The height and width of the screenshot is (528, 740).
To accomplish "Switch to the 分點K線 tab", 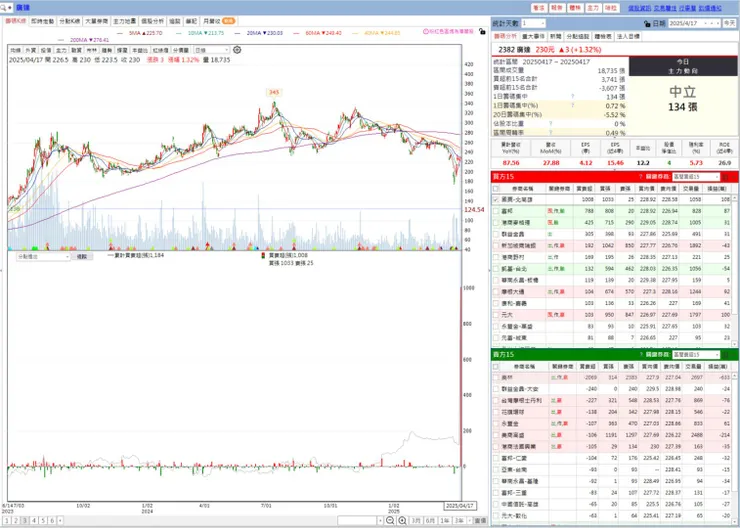I will click(69, 21).
